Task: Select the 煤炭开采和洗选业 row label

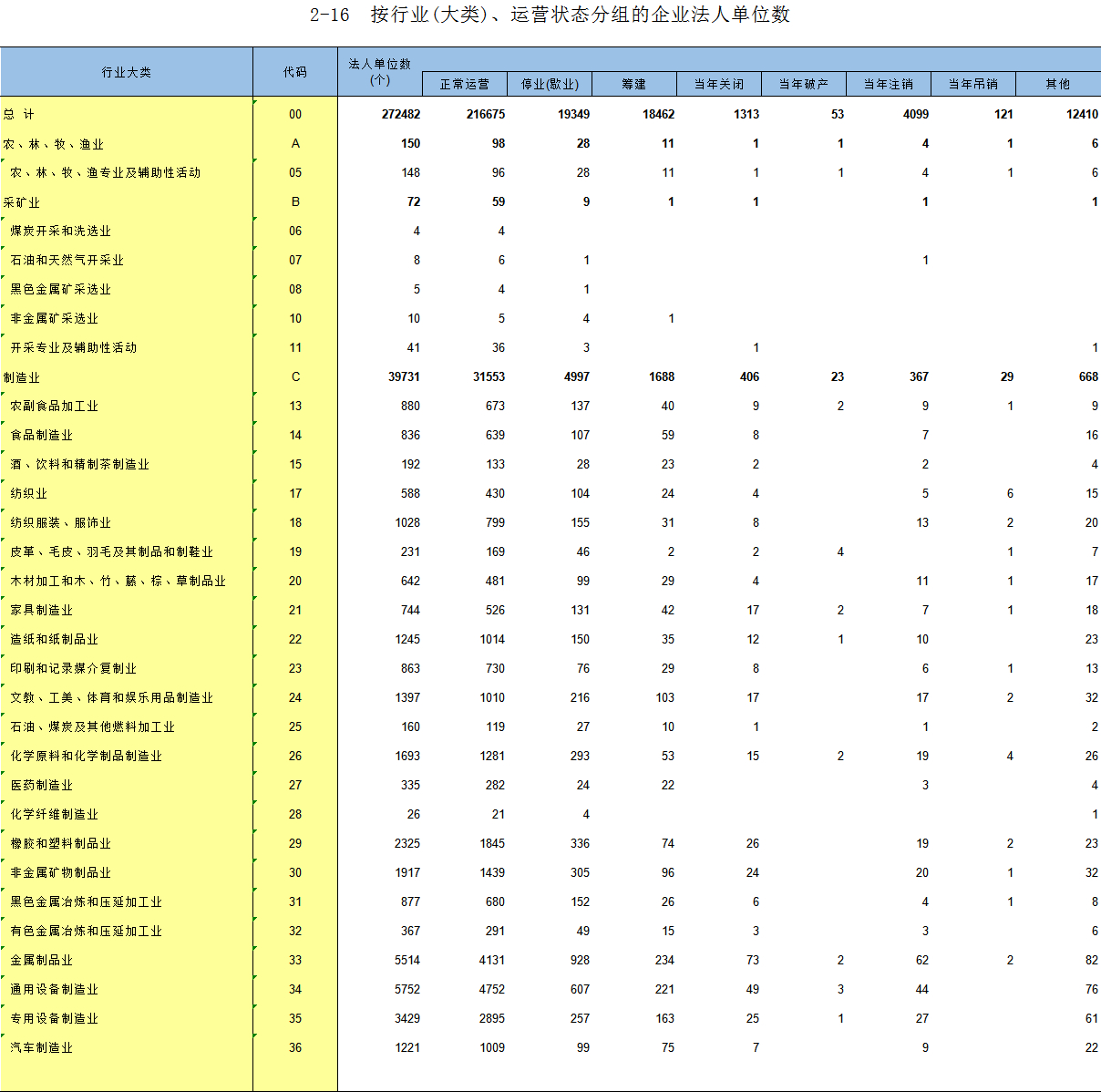Action: click(x=61, y=231)
